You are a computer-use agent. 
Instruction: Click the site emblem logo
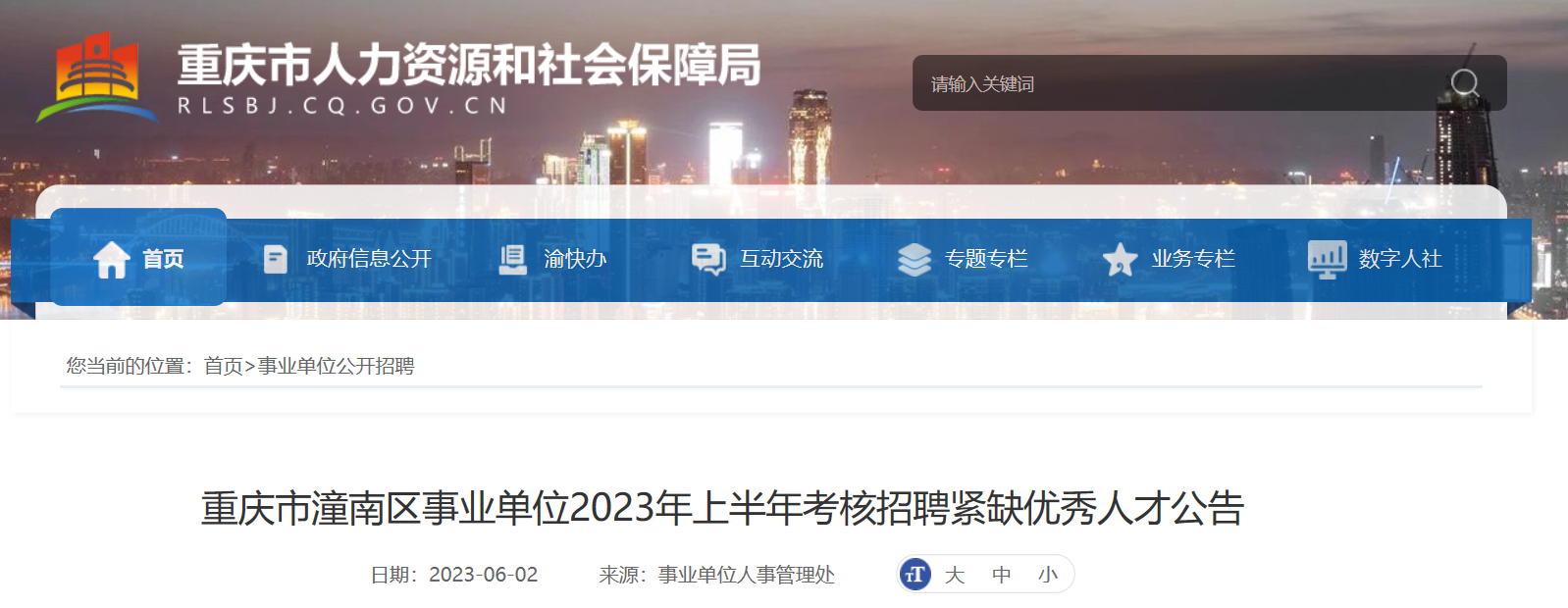pyautogui.click(x=96, y=78)
